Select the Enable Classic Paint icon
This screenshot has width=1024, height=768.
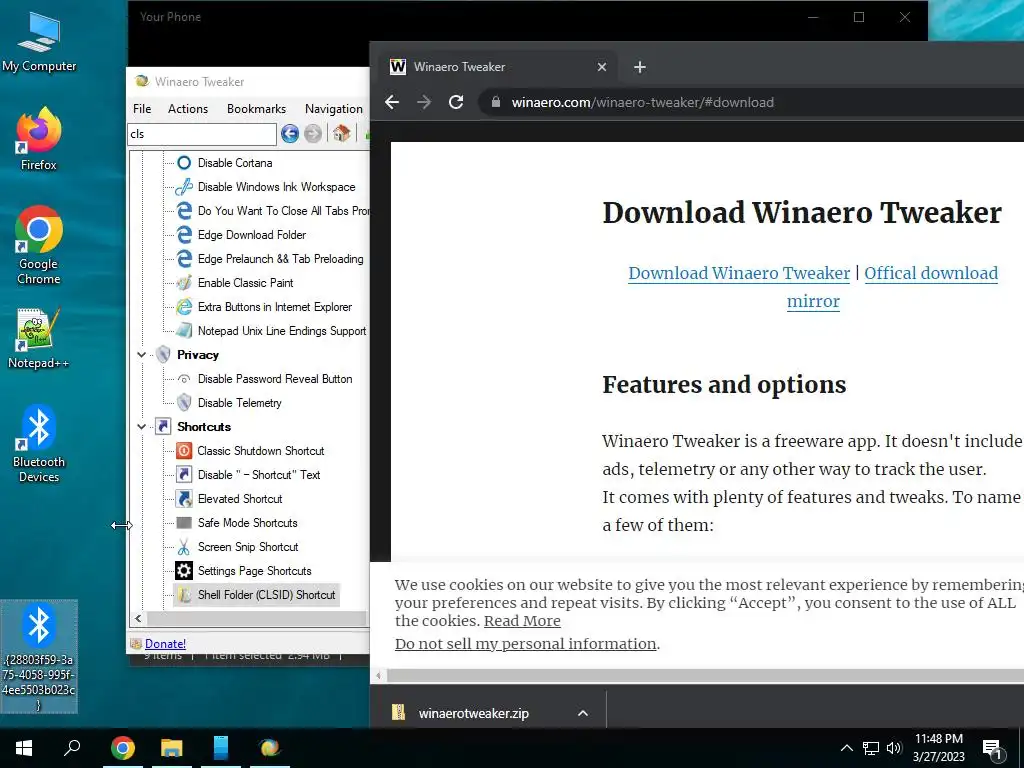(x=184, y=283)
